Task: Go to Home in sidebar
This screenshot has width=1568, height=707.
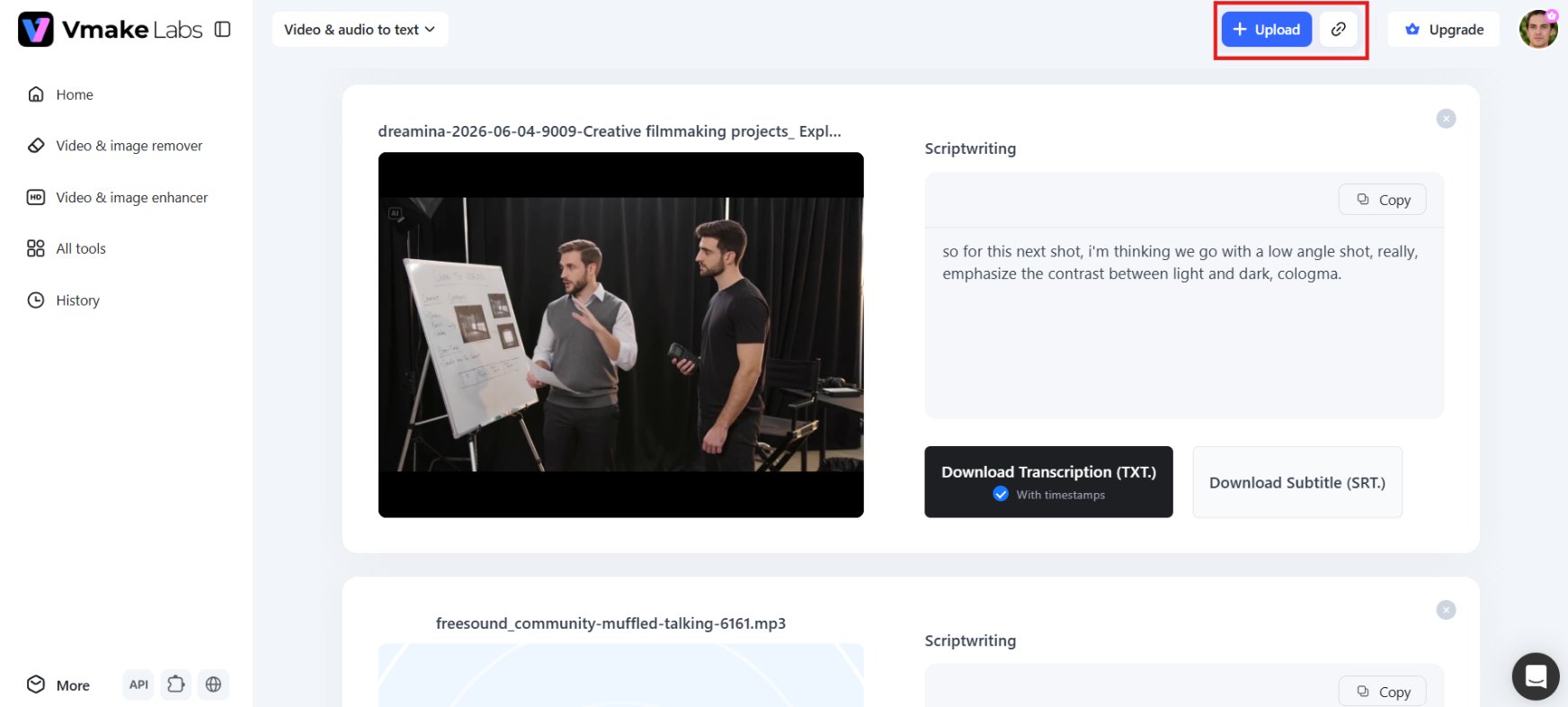Action: click(60, 94)
